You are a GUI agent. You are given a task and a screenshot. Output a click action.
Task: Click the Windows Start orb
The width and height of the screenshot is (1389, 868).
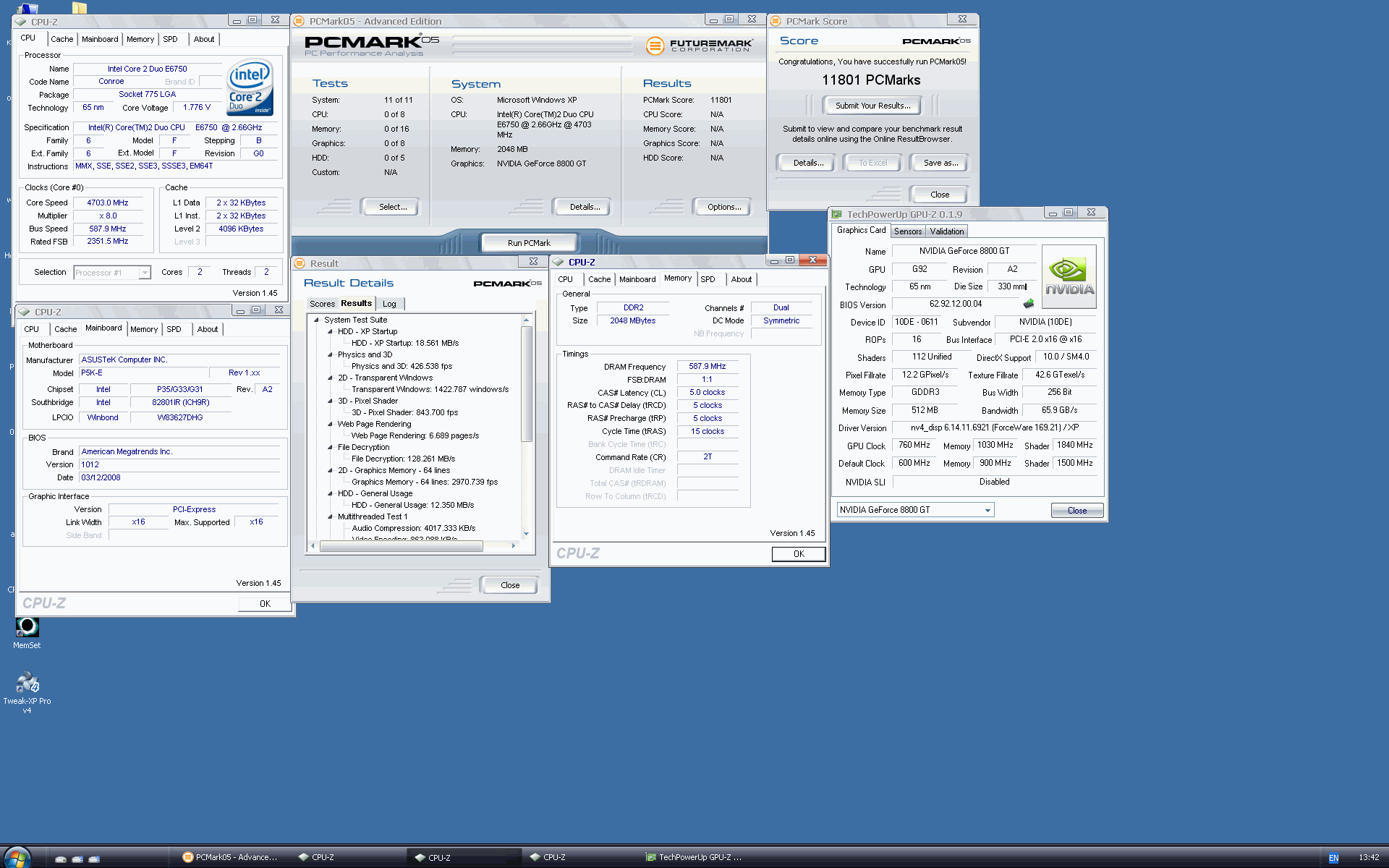(17, 858)
